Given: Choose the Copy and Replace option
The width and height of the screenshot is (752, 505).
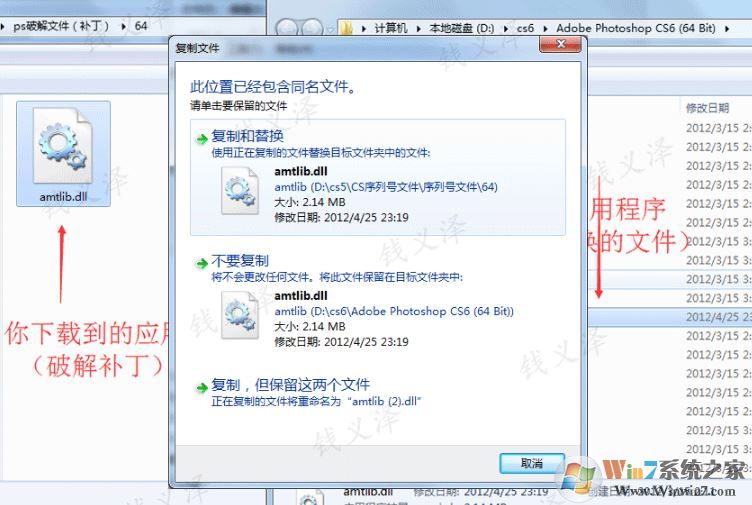Looking at the screenshot, I should pos(377,177).
